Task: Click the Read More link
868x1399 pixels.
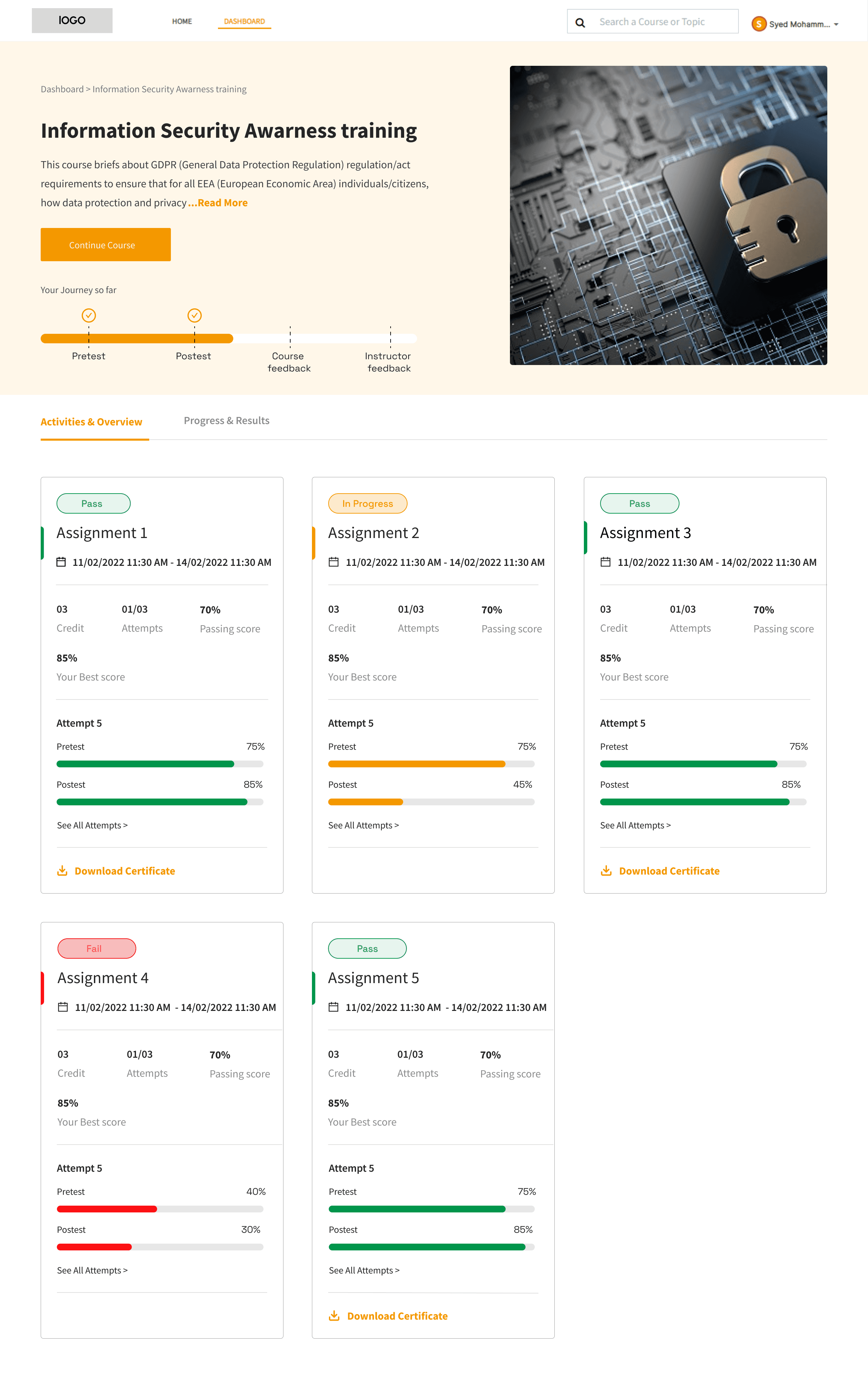Action: pos(222,203)
